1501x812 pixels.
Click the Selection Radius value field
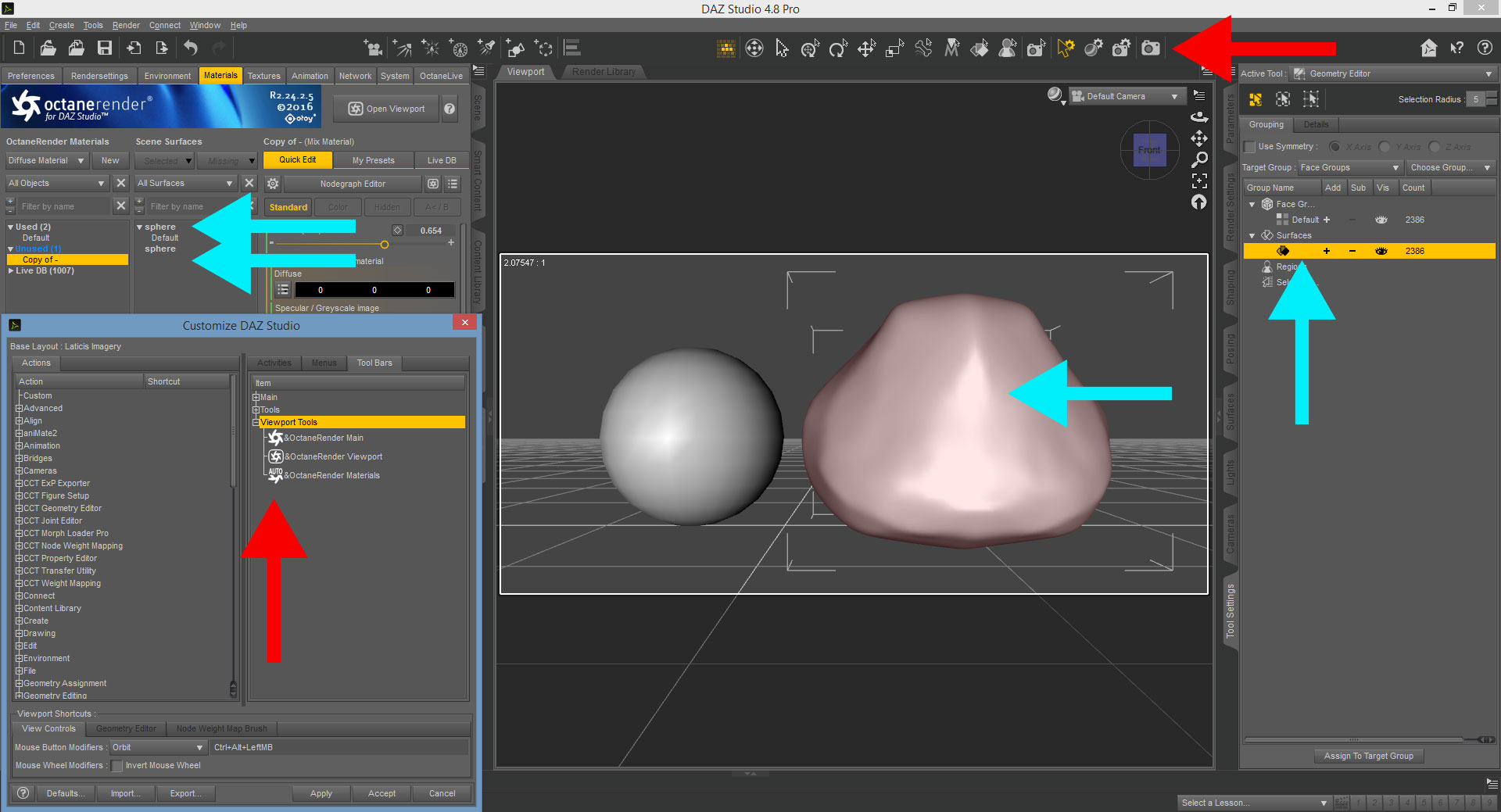[x=1475, y=99]
